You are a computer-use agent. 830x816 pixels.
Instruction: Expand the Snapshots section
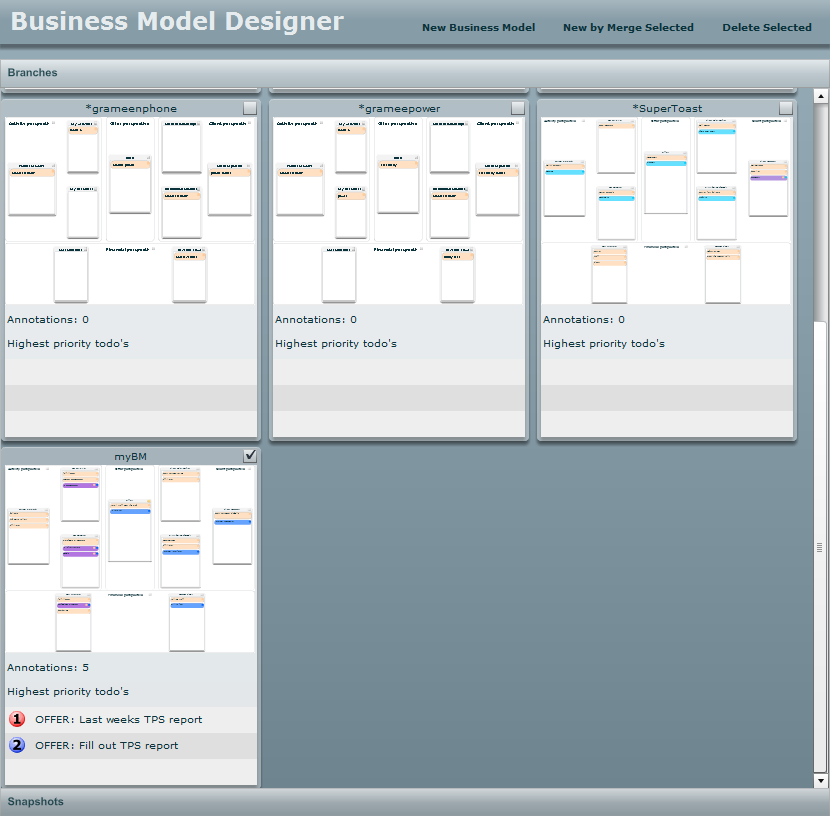click(x=36, y=802)
